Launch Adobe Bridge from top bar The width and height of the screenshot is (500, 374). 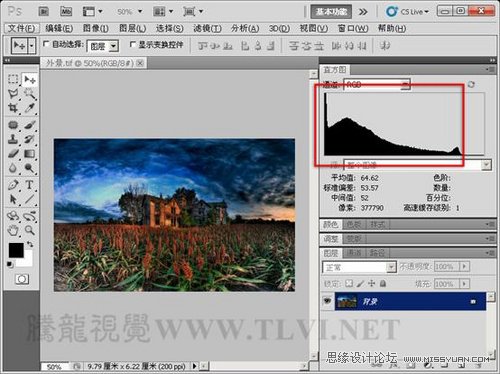43,12
